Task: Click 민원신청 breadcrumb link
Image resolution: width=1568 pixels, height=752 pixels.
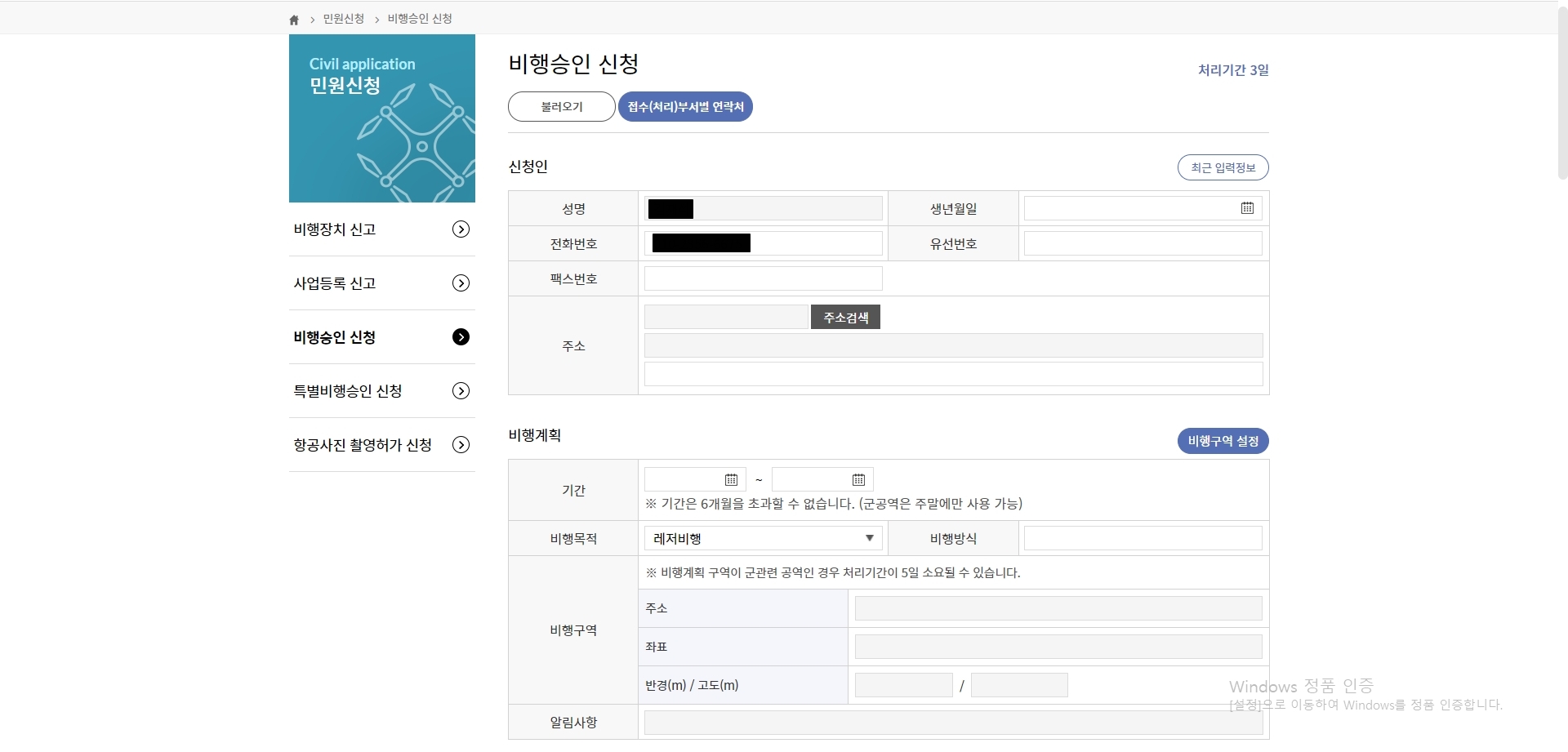Action: pyautogui.click(x=344, y=19)
